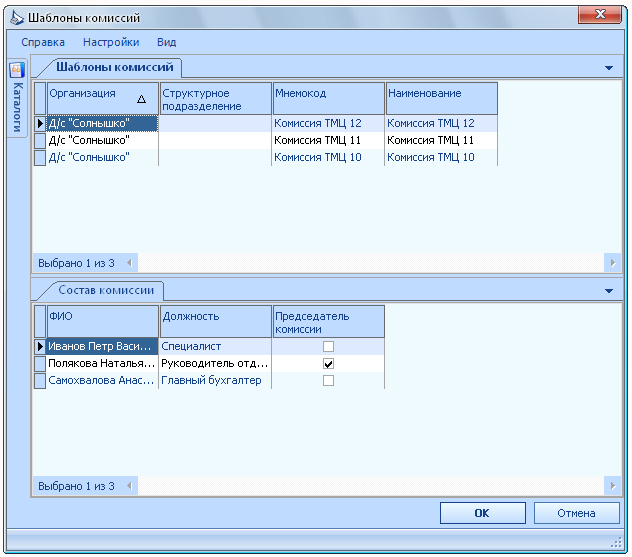Viewport: 632px width, 557px height.
Task: Click Выбрано 1 из 3 in lower grid
Action: [76, 486]
